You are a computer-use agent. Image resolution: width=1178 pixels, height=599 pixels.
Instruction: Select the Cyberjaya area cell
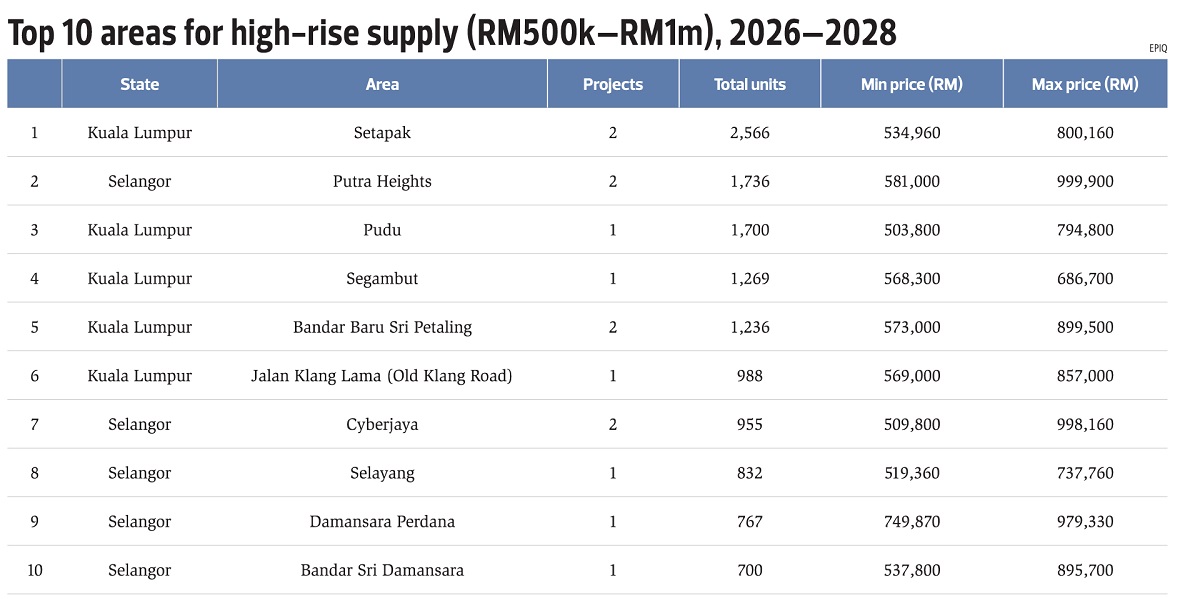pos(382,424)
